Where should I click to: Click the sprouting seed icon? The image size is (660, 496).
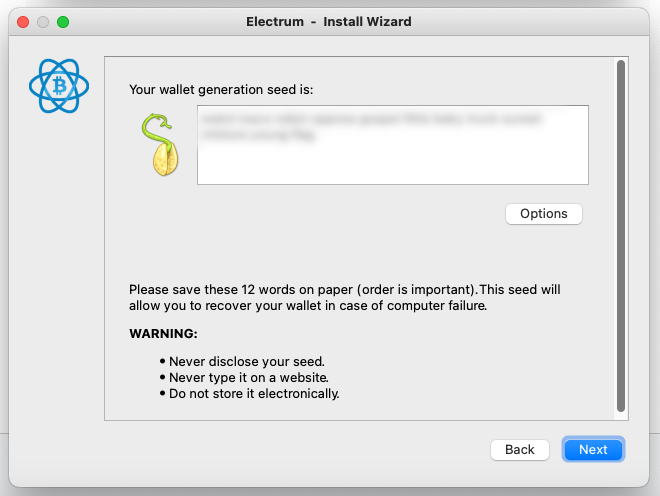point(160,144)
